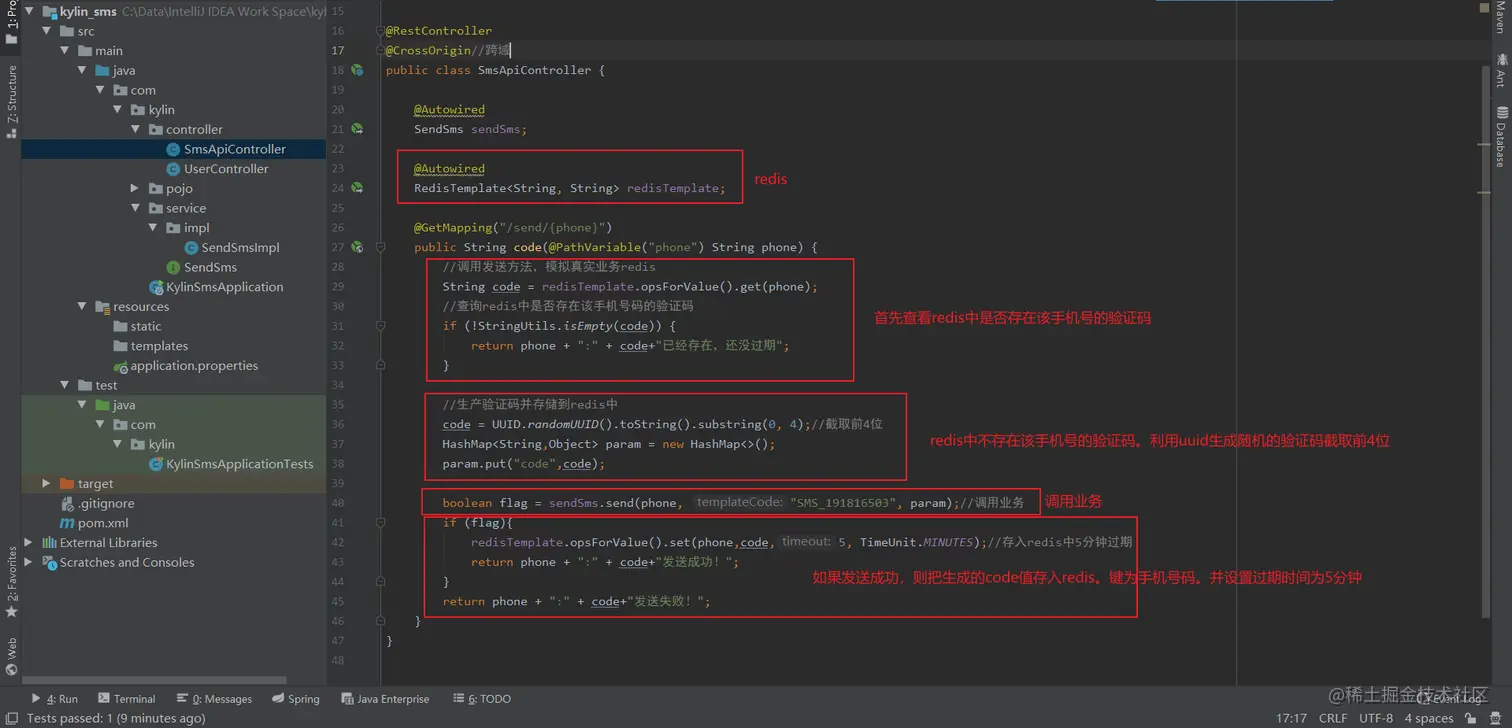Click the KylinSmsApplicationTests class icon
Image resolution: width=1512 pixels, height=728 pixels.
click(156, 464)
